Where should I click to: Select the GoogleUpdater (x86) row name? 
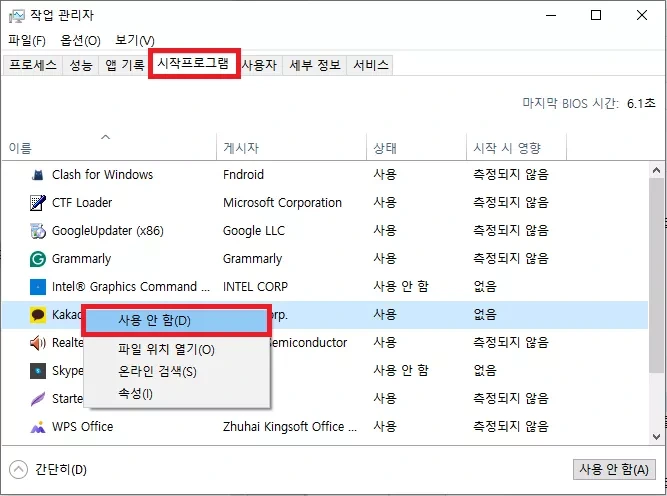coord(108,231)
